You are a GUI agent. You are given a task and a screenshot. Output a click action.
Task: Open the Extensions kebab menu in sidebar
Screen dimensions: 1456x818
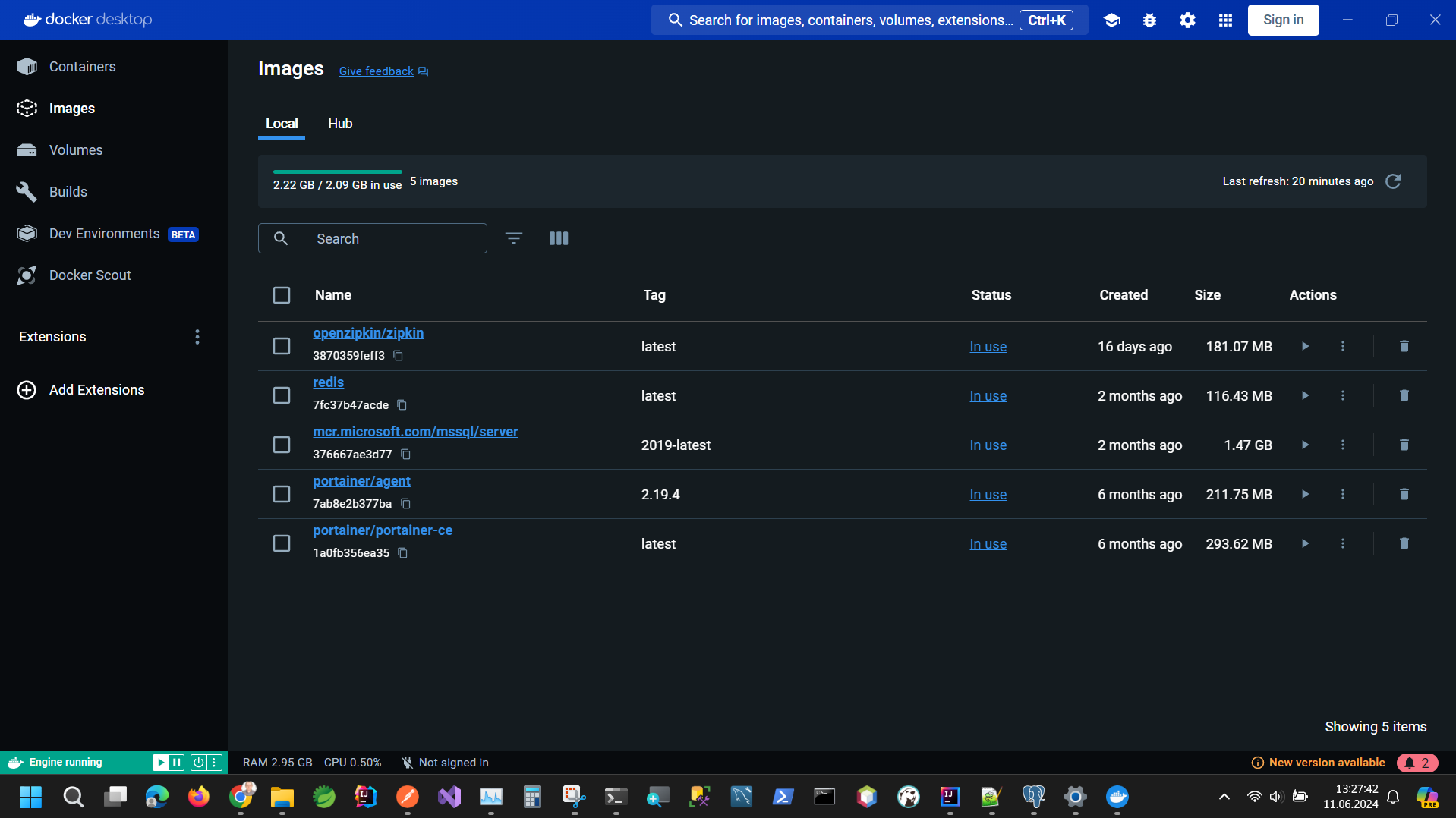click(197, 337)
